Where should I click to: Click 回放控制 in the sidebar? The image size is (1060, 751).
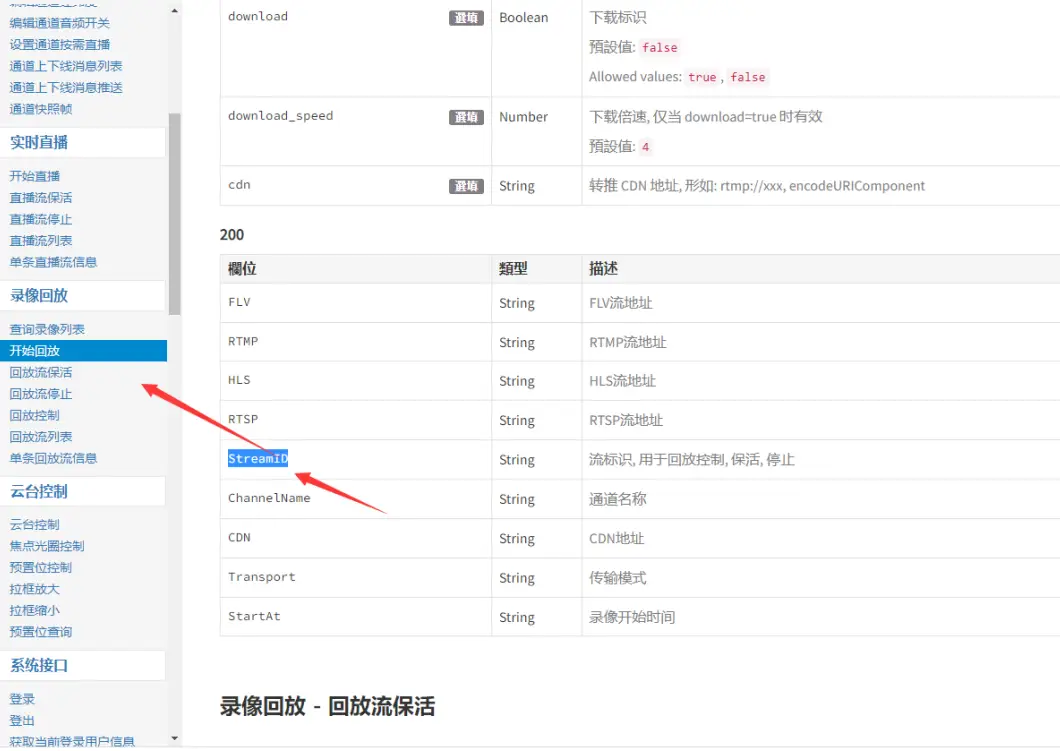tap(35, 415)
